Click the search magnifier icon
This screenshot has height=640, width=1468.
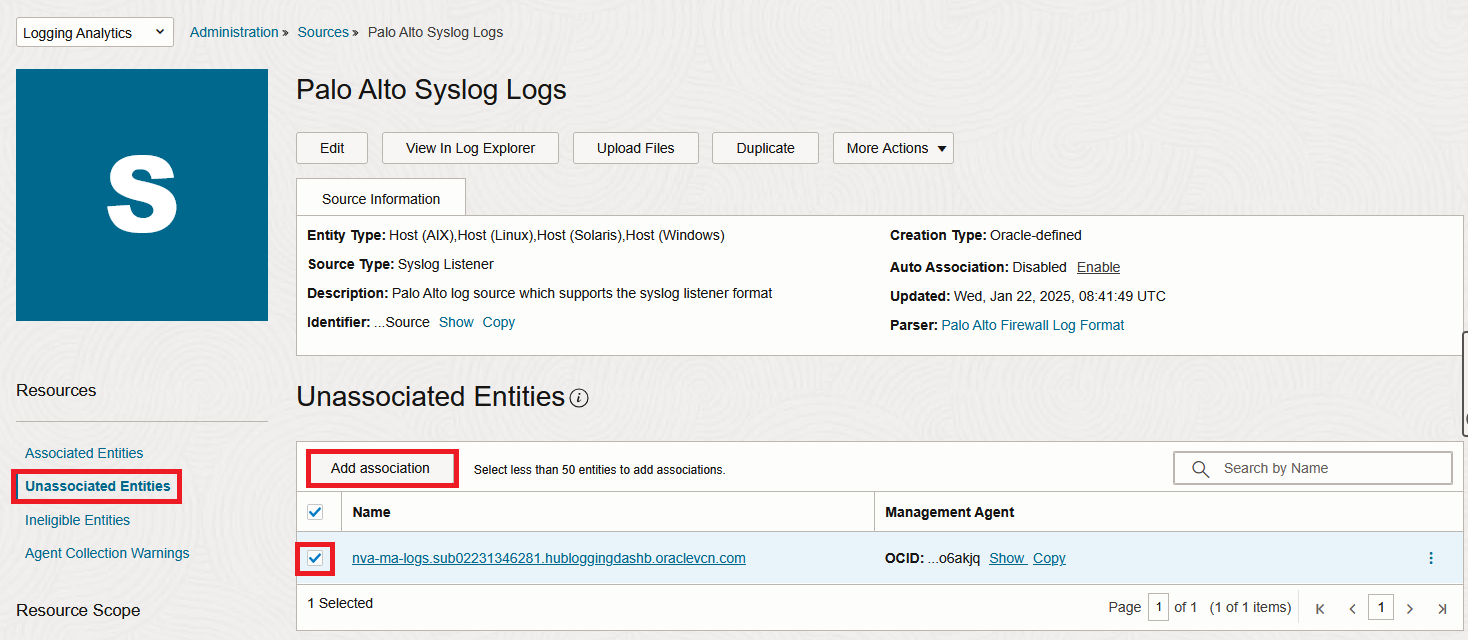pyautogui.click(x=1200, y=468)
